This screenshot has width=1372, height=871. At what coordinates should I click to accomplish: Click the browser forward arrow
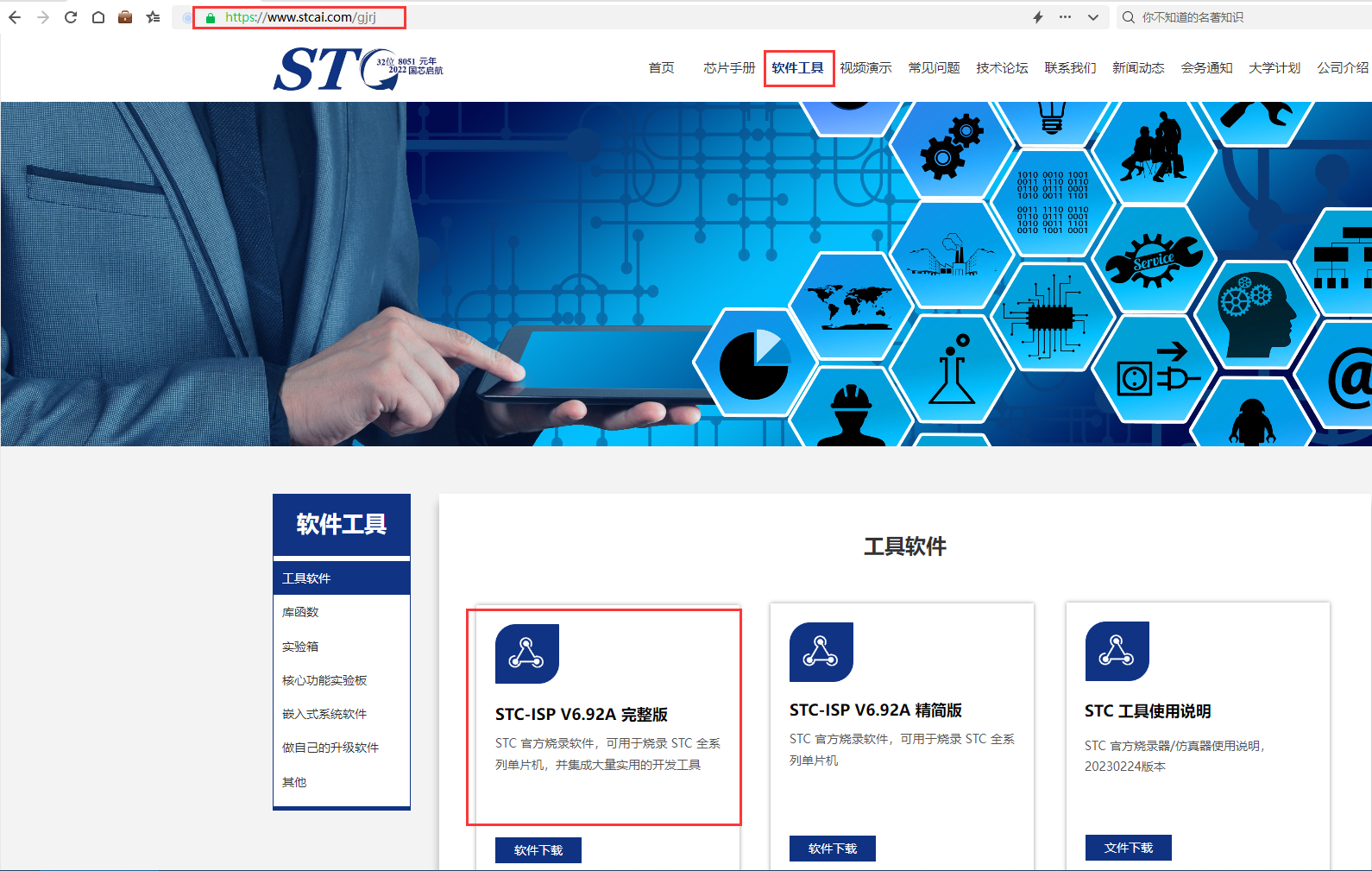click(43, 17)
